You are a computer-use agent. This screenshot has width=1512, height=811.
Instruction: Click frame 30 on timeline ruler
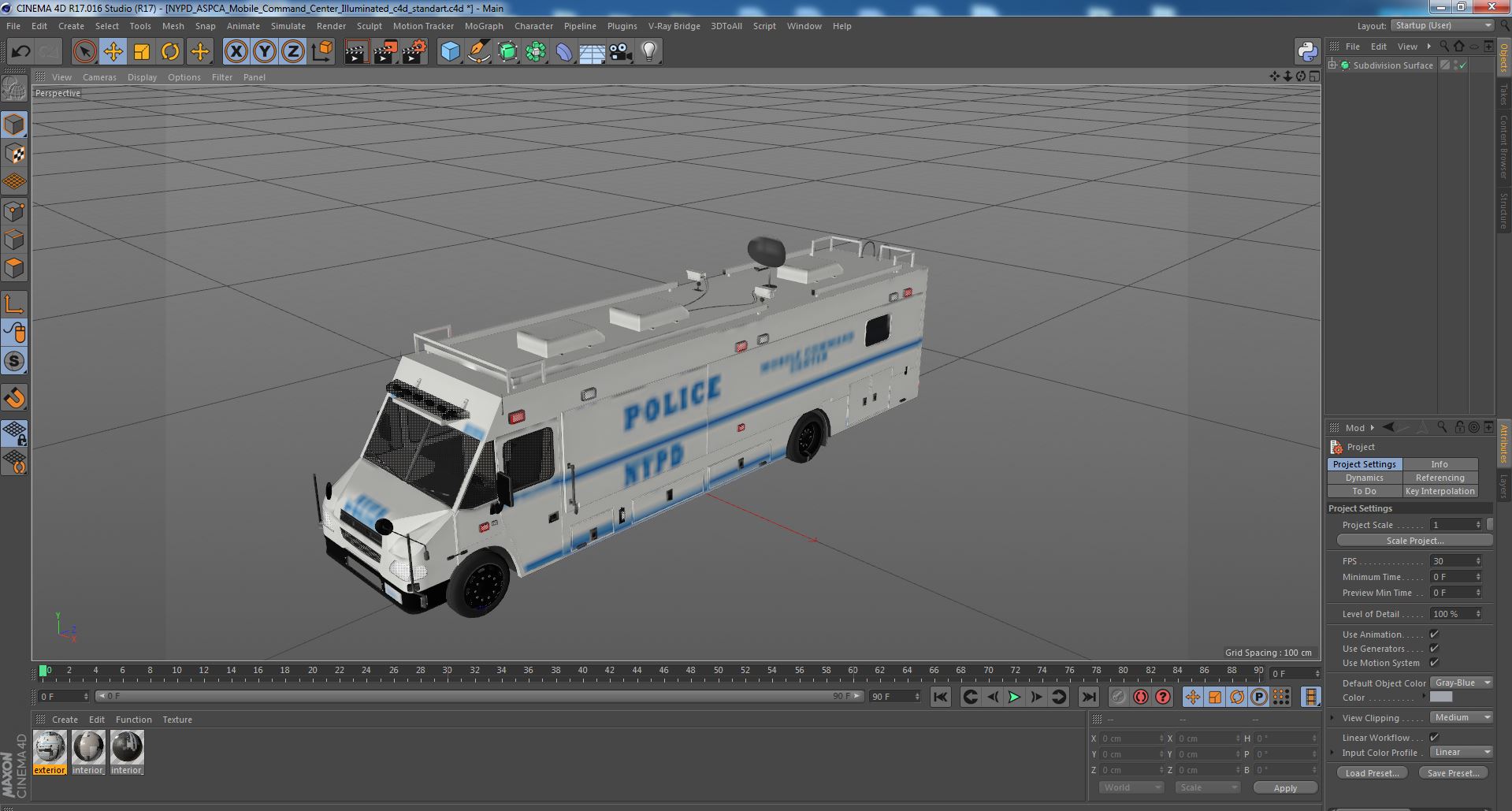click(447, 671)
